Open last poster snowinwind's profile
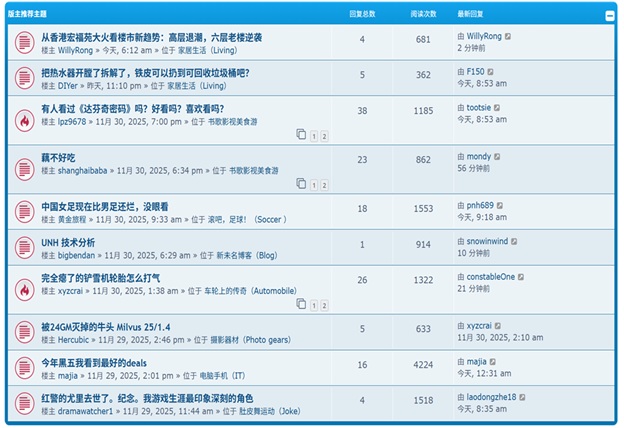This screenshot has width=624, height=428. click(x=487, y=242)
